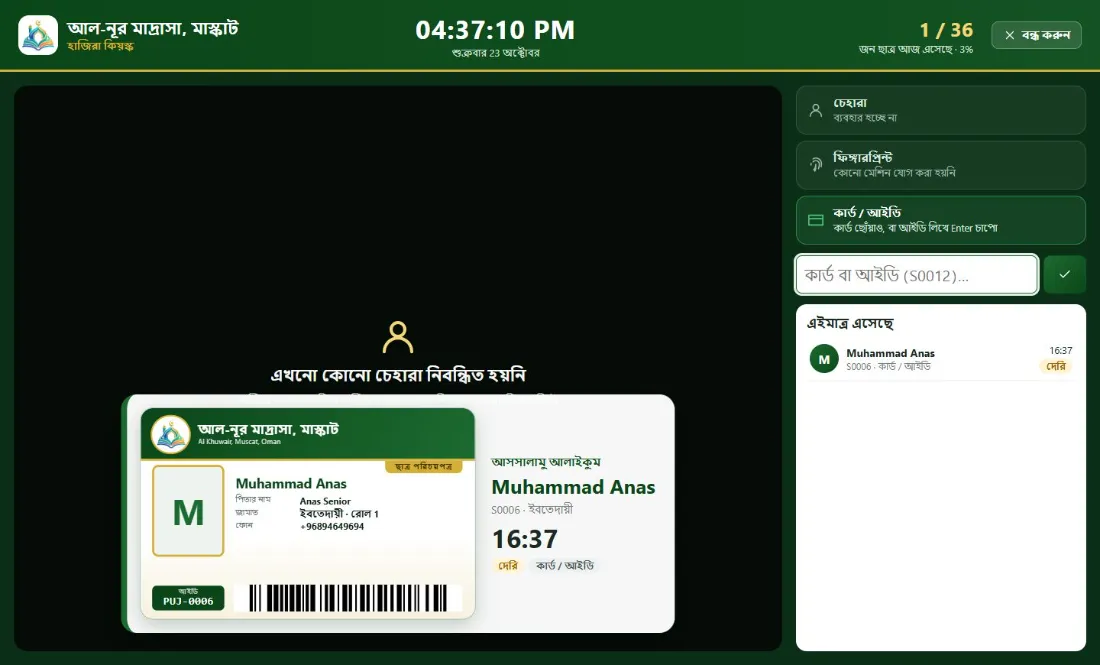Select the ফিঙ্গারপ্রিন্ট method panel
The height and width of the screenshot is (665, 1100).
tap(941, 165)
